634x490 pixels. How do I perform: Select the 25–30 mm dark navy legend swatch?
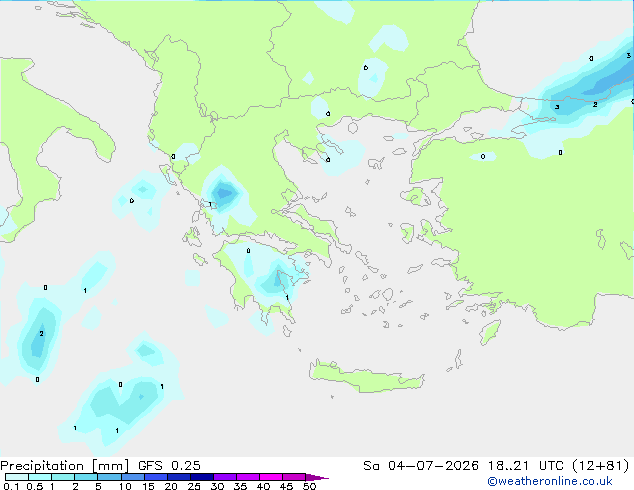(202, 477)
